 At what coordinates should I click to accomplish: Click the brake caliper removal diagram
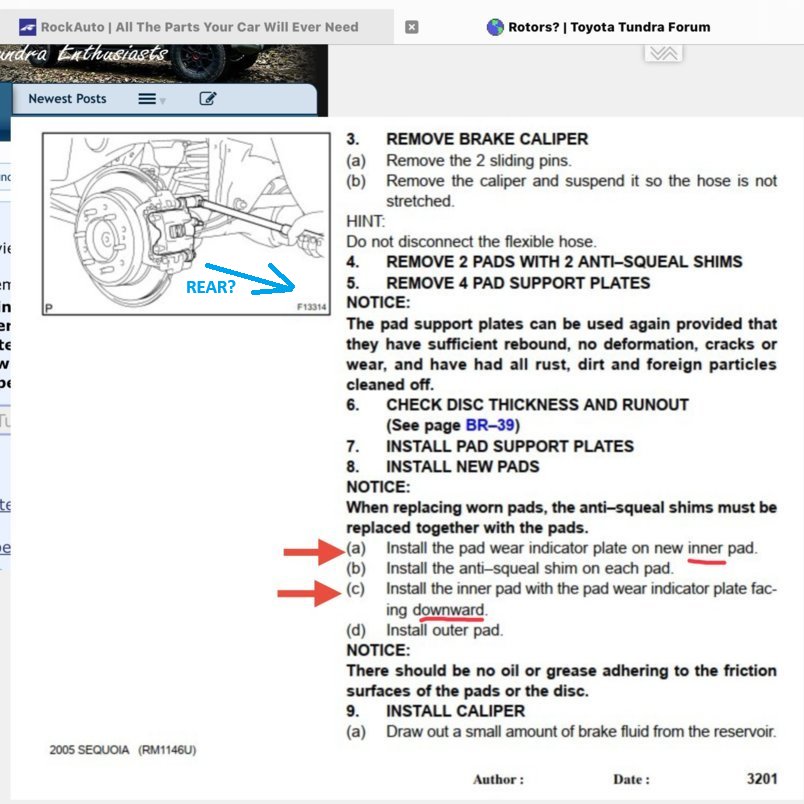186,224
